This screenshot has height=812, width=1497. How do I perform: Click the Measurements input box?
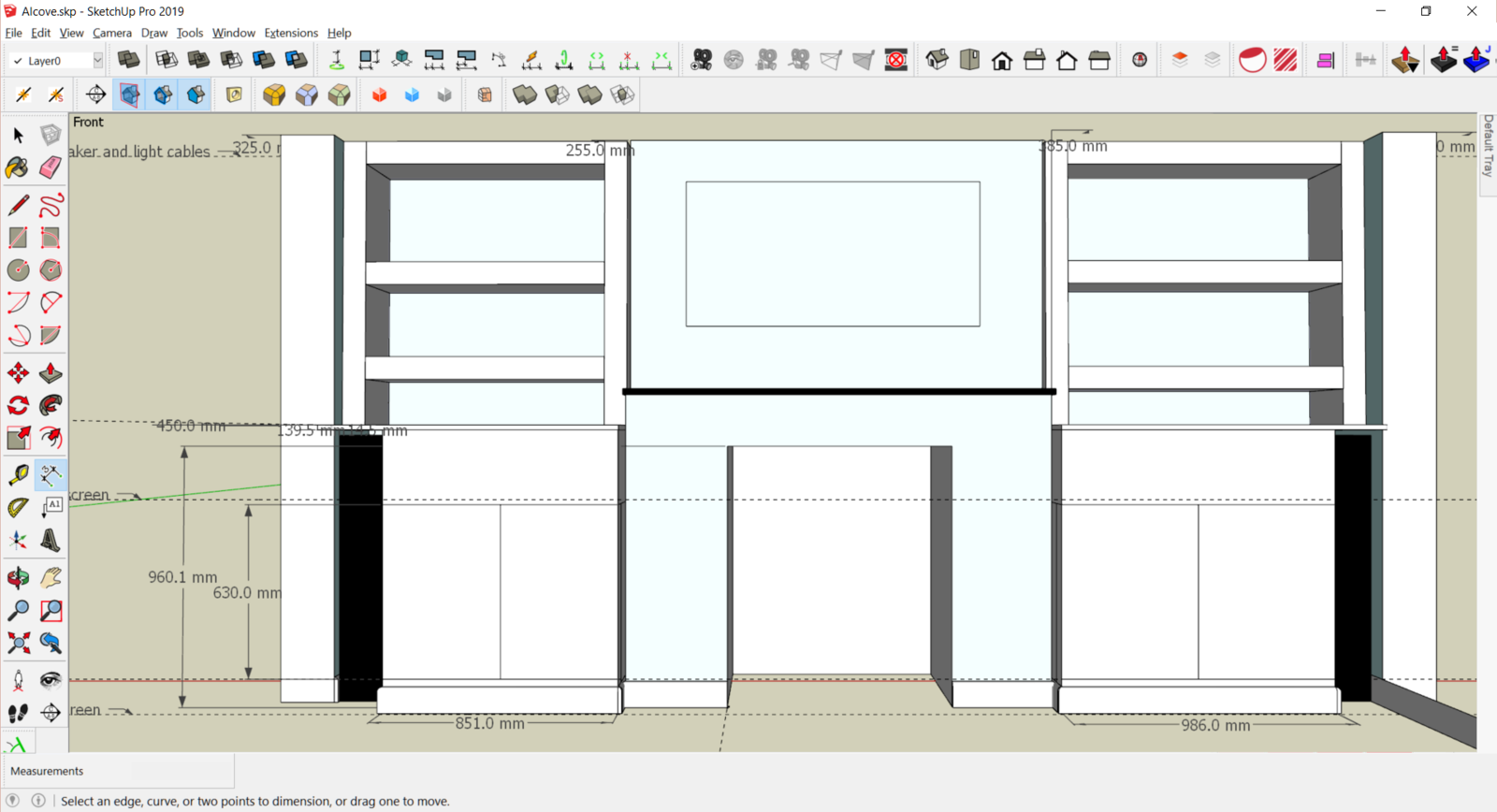[181, 771]
